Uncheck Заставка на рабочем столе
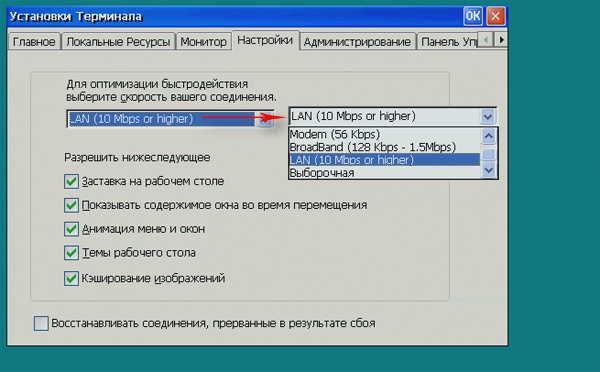The image size is (600, 372). pos(71,181)
